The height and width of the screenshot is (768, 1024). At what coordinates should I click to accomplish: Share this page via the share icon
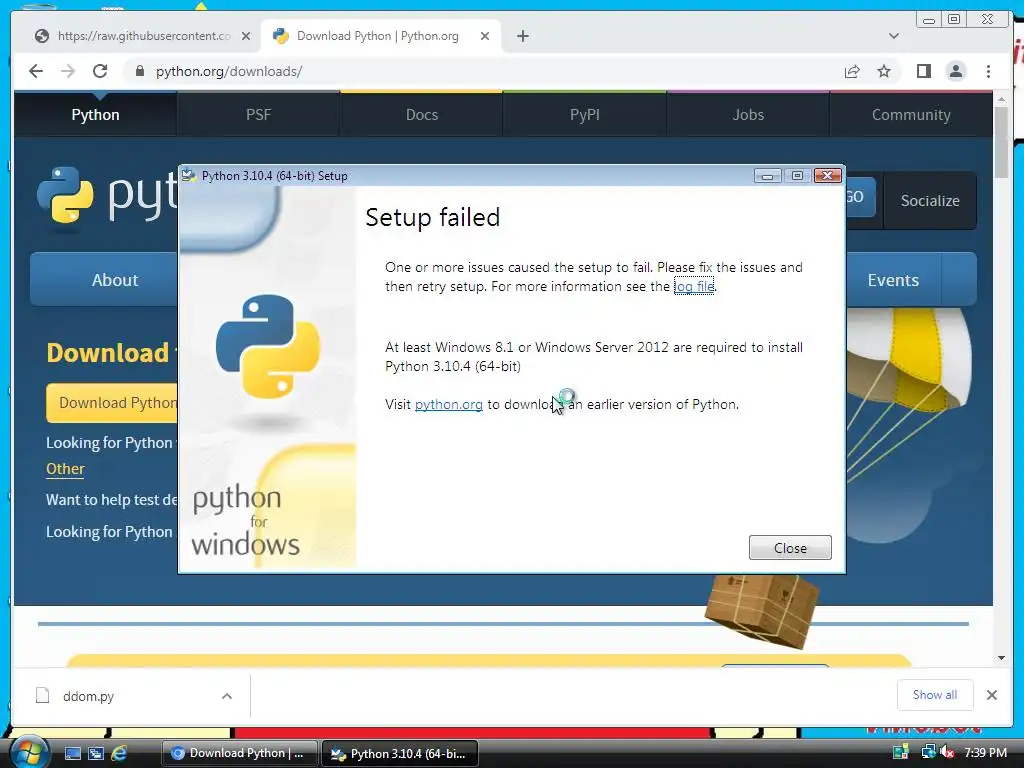[x=852, y=71]
